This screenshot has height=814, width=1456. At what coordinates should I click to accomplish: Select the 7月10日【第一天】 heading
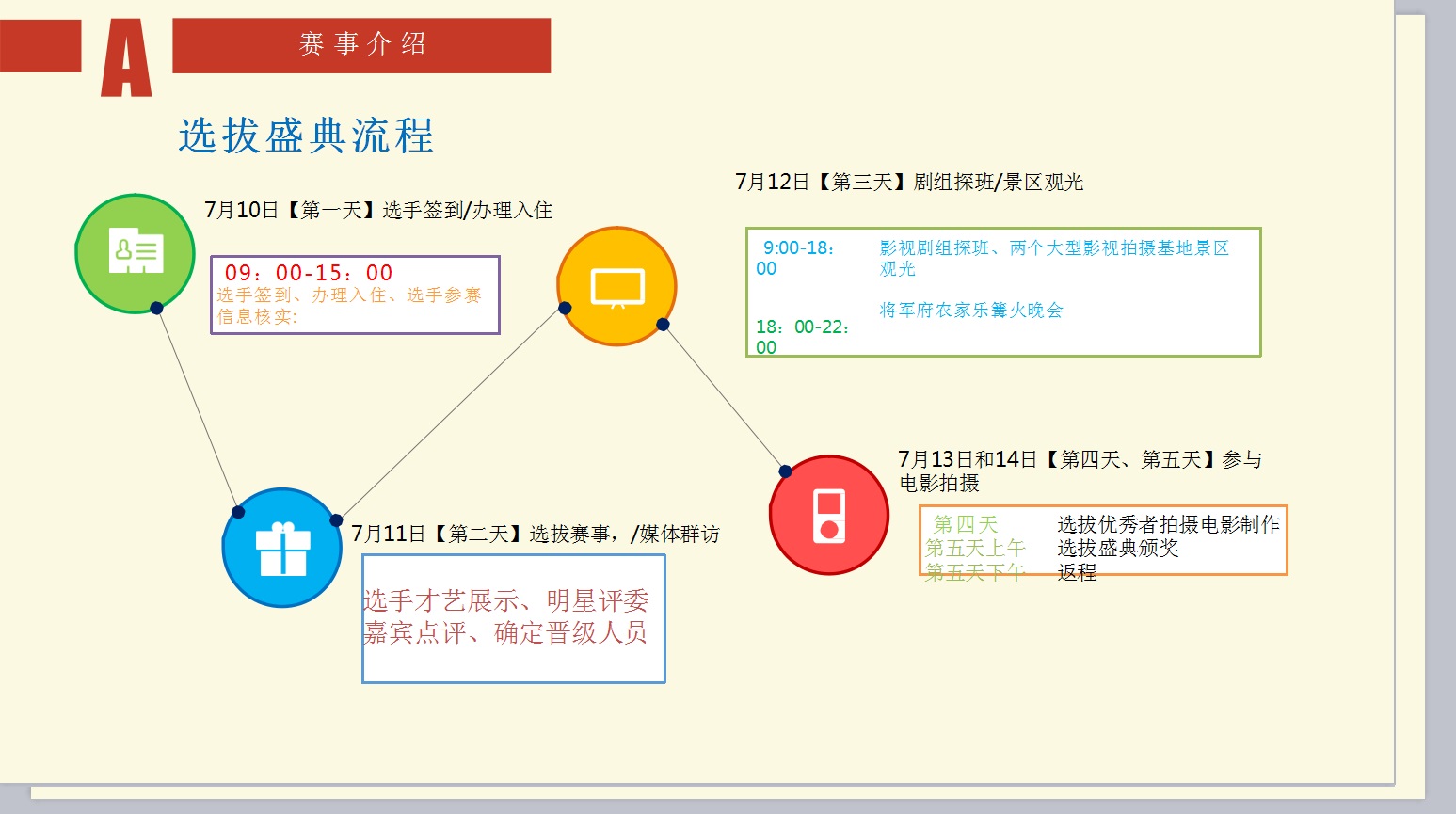(x=378, y=210)
